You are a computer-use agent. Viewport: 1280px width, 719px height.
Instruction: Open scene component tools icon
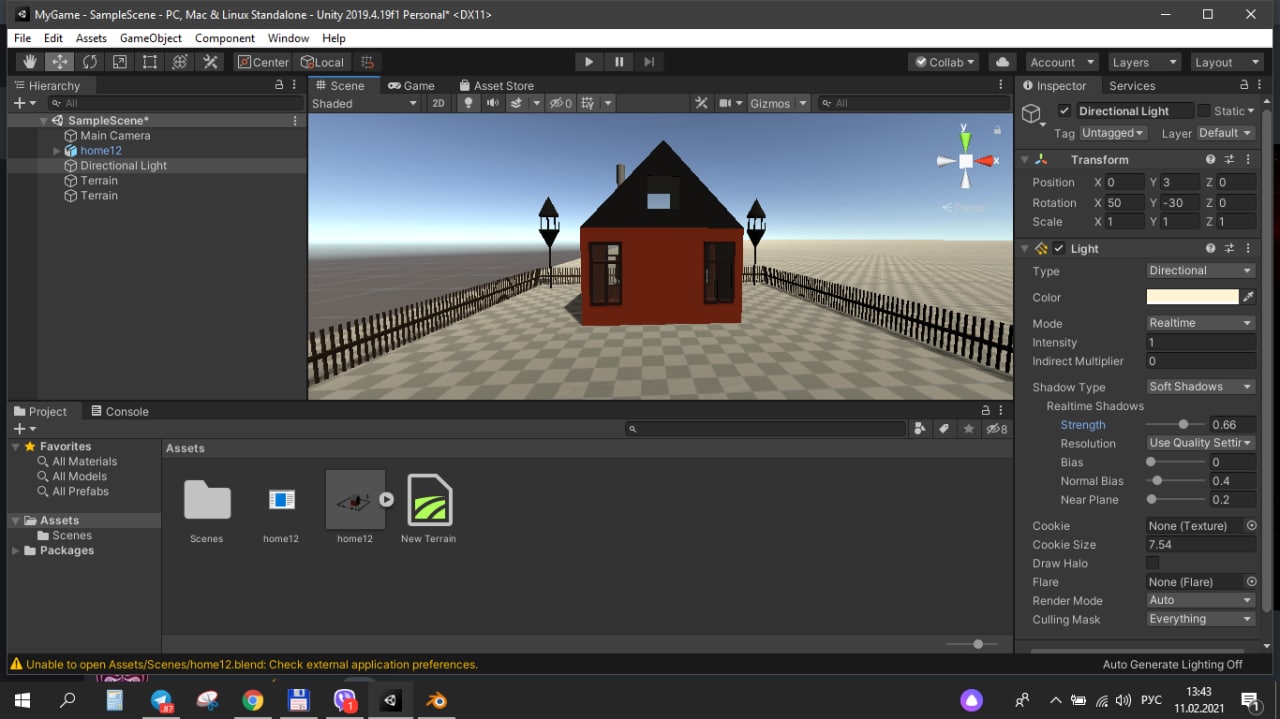702,103
